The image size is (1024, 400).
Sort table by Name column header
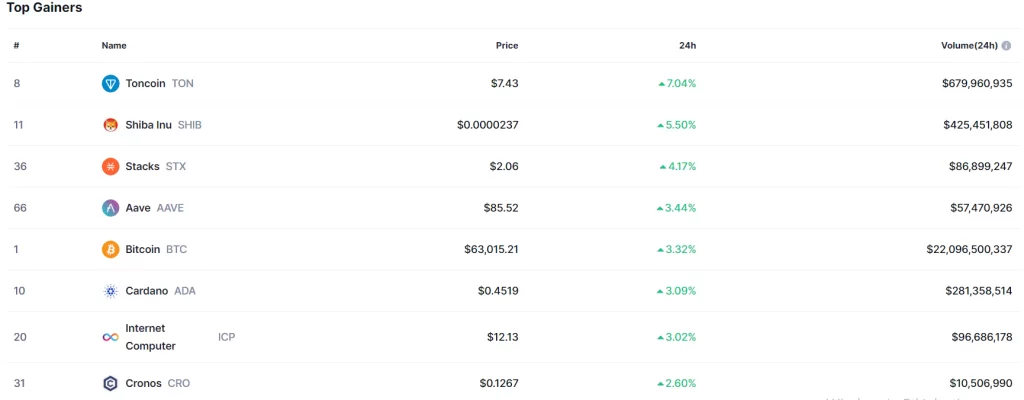click(x=114, y=45)
